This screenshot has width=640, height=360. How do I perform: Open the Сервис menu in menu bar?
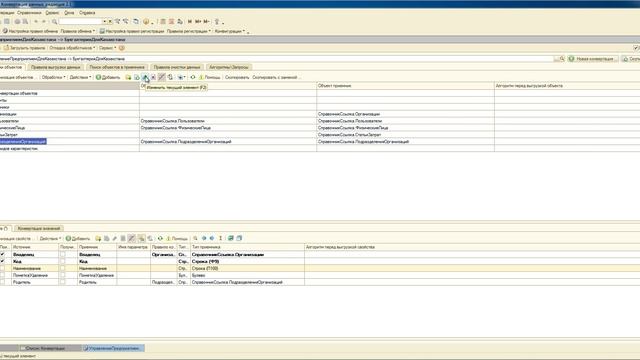point(52,13)
